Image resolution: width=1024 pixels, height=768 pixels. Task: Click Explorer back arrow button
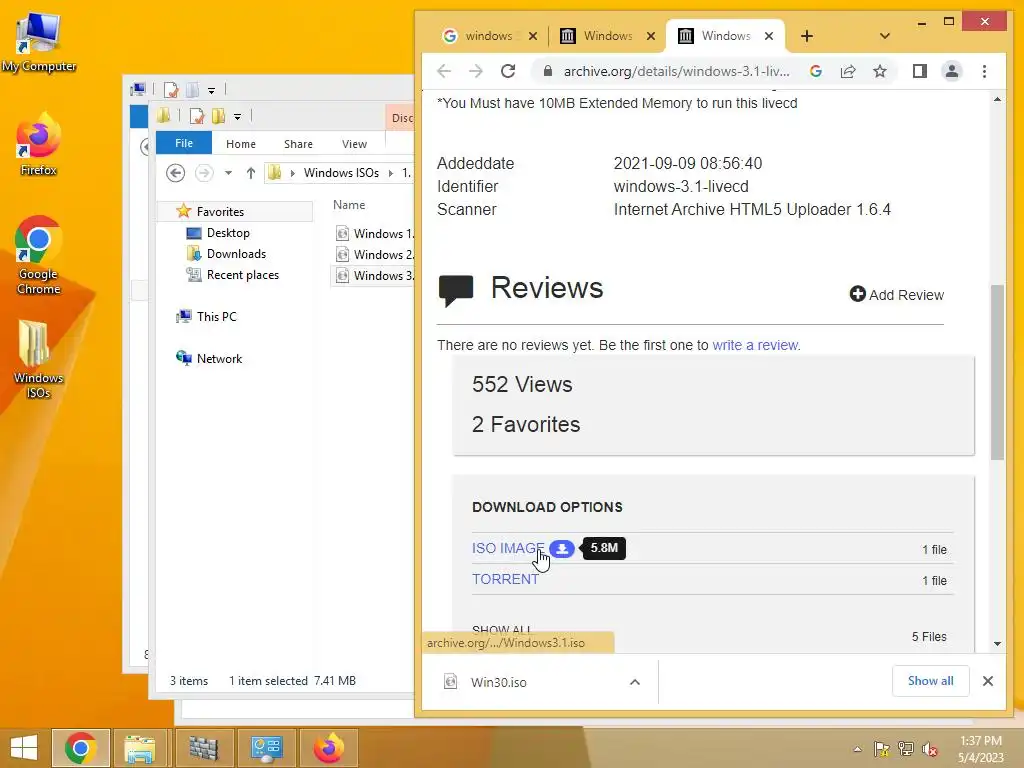175,172
